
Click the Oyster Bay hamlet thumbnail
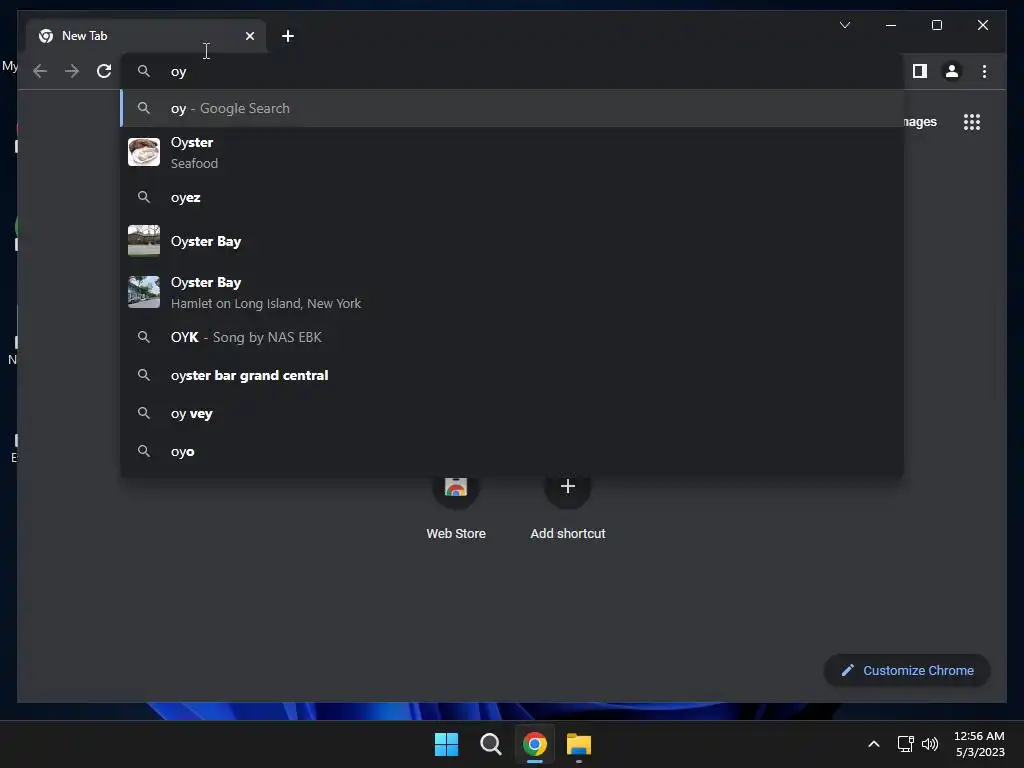144,292
